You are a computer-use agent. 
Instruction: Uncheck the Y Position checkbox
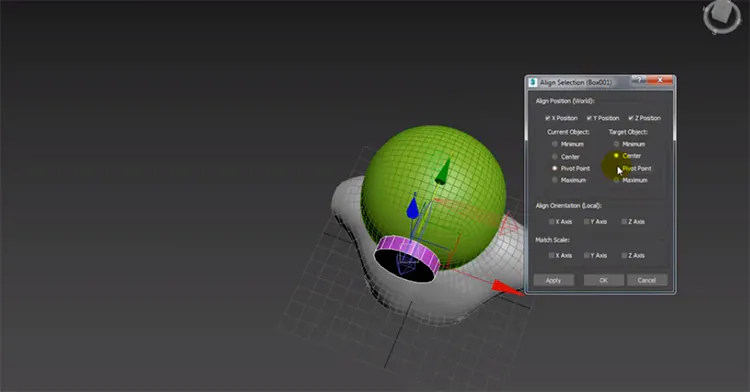click(589, 118)
